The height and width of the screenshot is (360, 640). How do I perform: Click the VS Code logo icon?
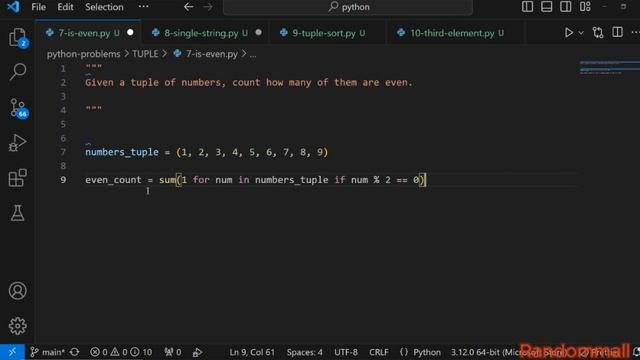coord(13,7)
